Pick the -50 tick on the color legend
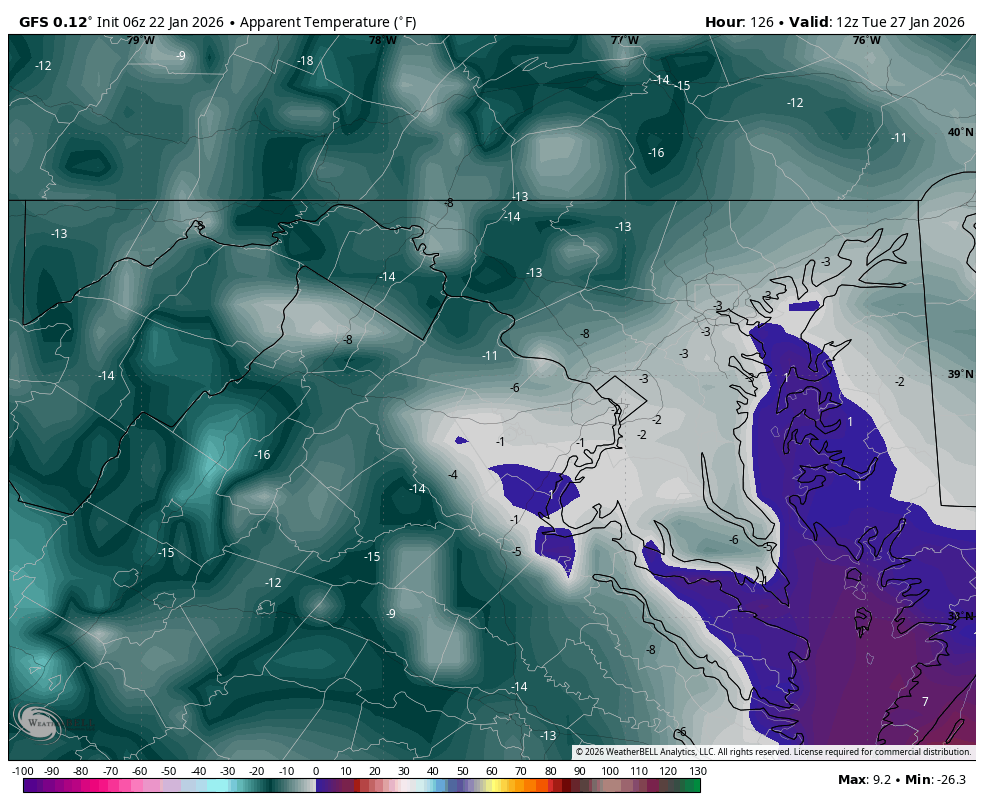The height and width of the screenshot is (808, 984). pos(169,771)
